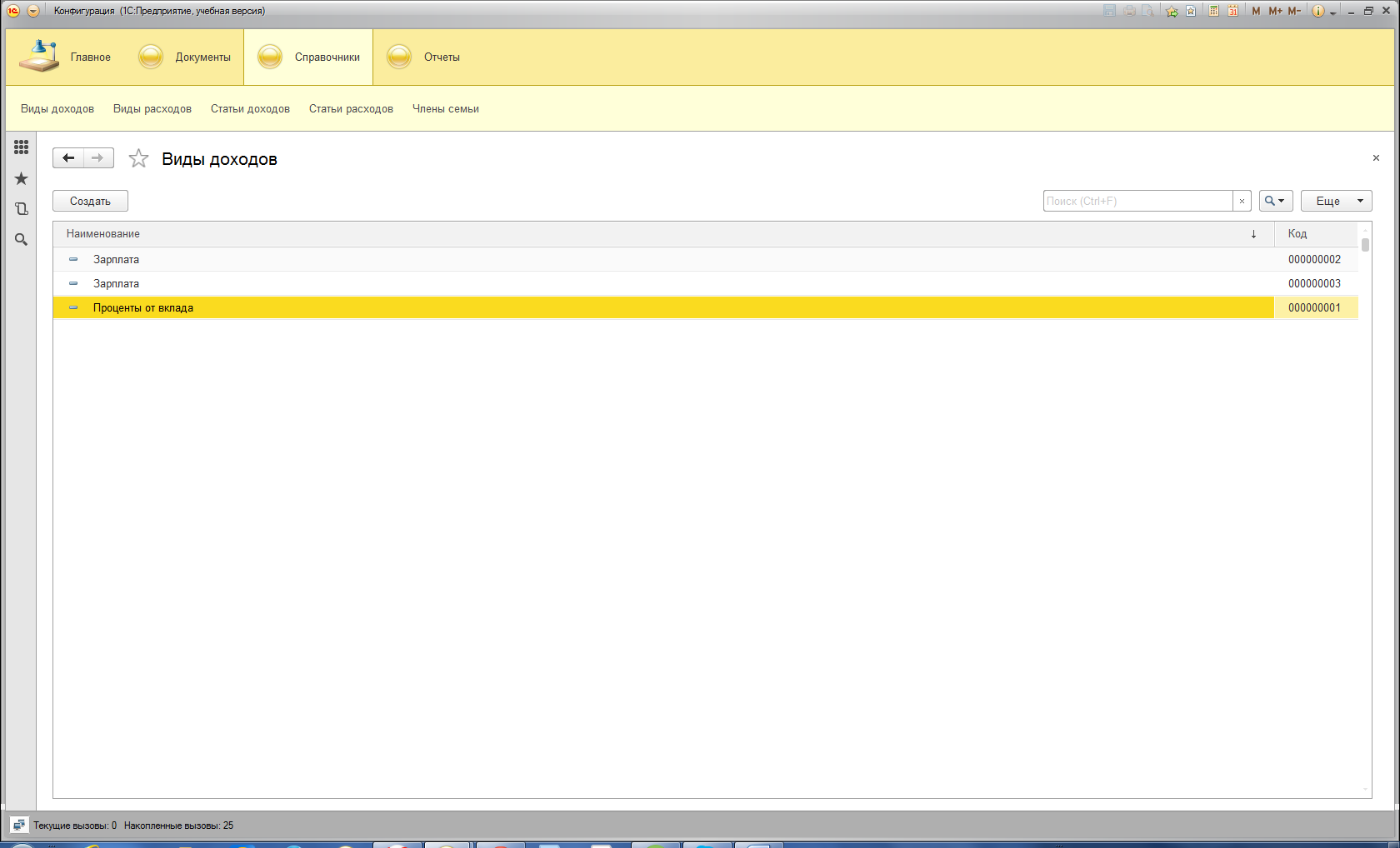Click the sidebar magnifier search icon
This screenshot has height=848, width=1400.
(x=22, y=240)
